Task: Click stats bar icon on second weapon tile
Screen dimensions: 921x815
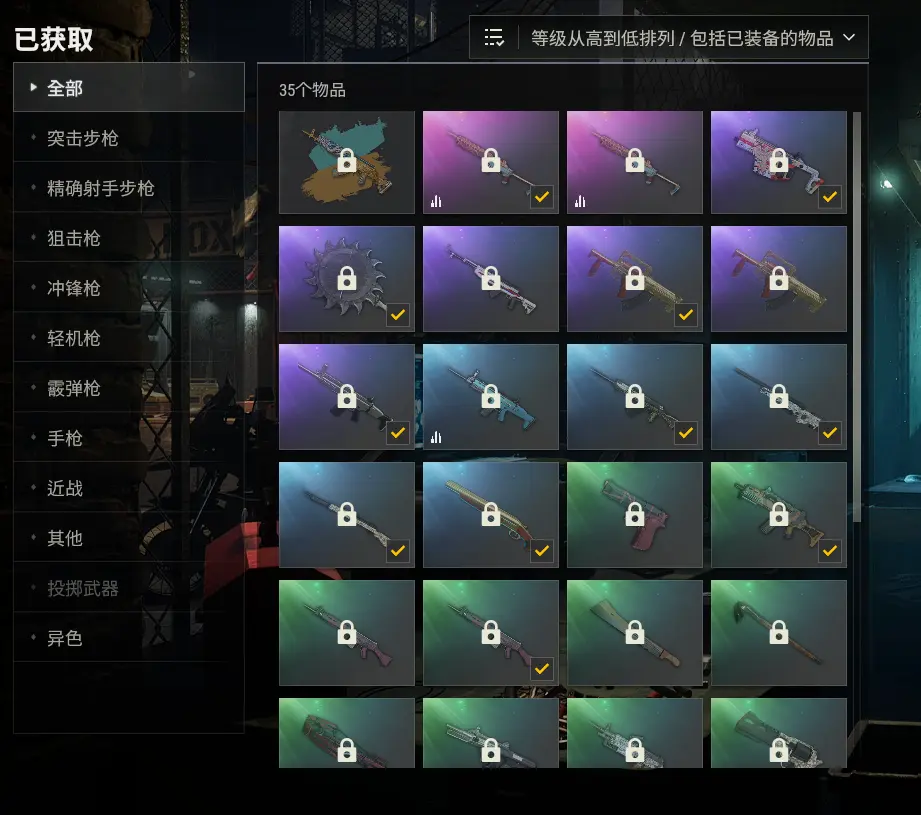Action: coord(436,201)
